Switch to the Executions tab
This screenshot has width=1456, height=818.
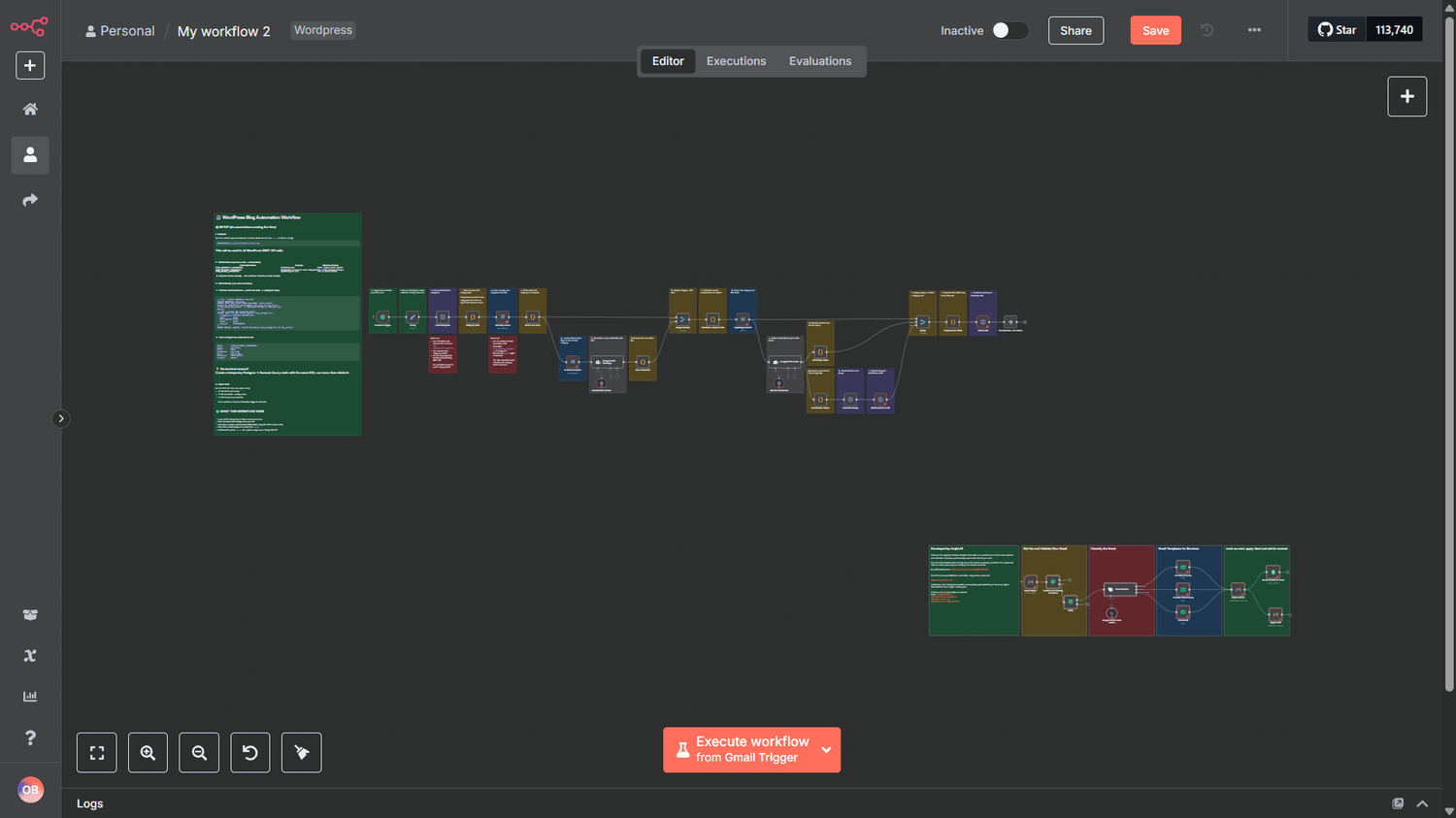pyautogui.click(x=736, y=61)
